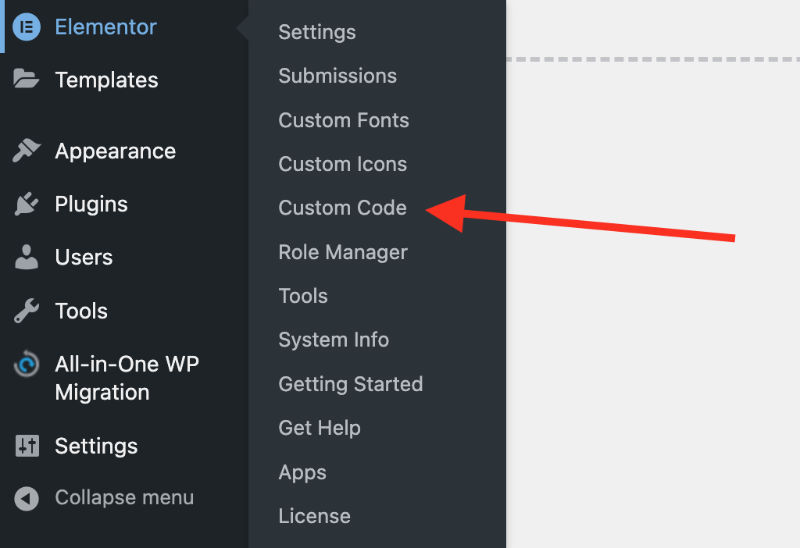Open Settings in the main sidebar
The width and height of the screenshot is (800, 548).
click(96, 446)
